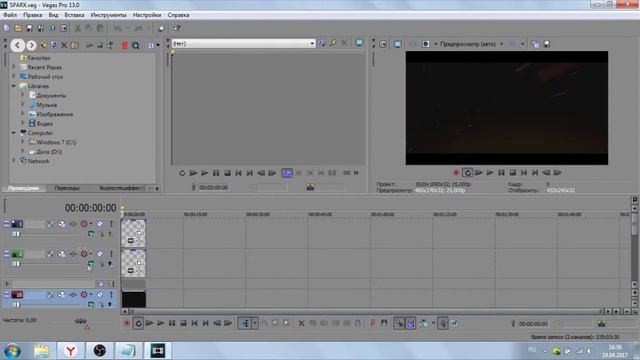Stop playback in timeline transport bar
This screenshot has height=360, width=640.
click(x=183, y=323)
